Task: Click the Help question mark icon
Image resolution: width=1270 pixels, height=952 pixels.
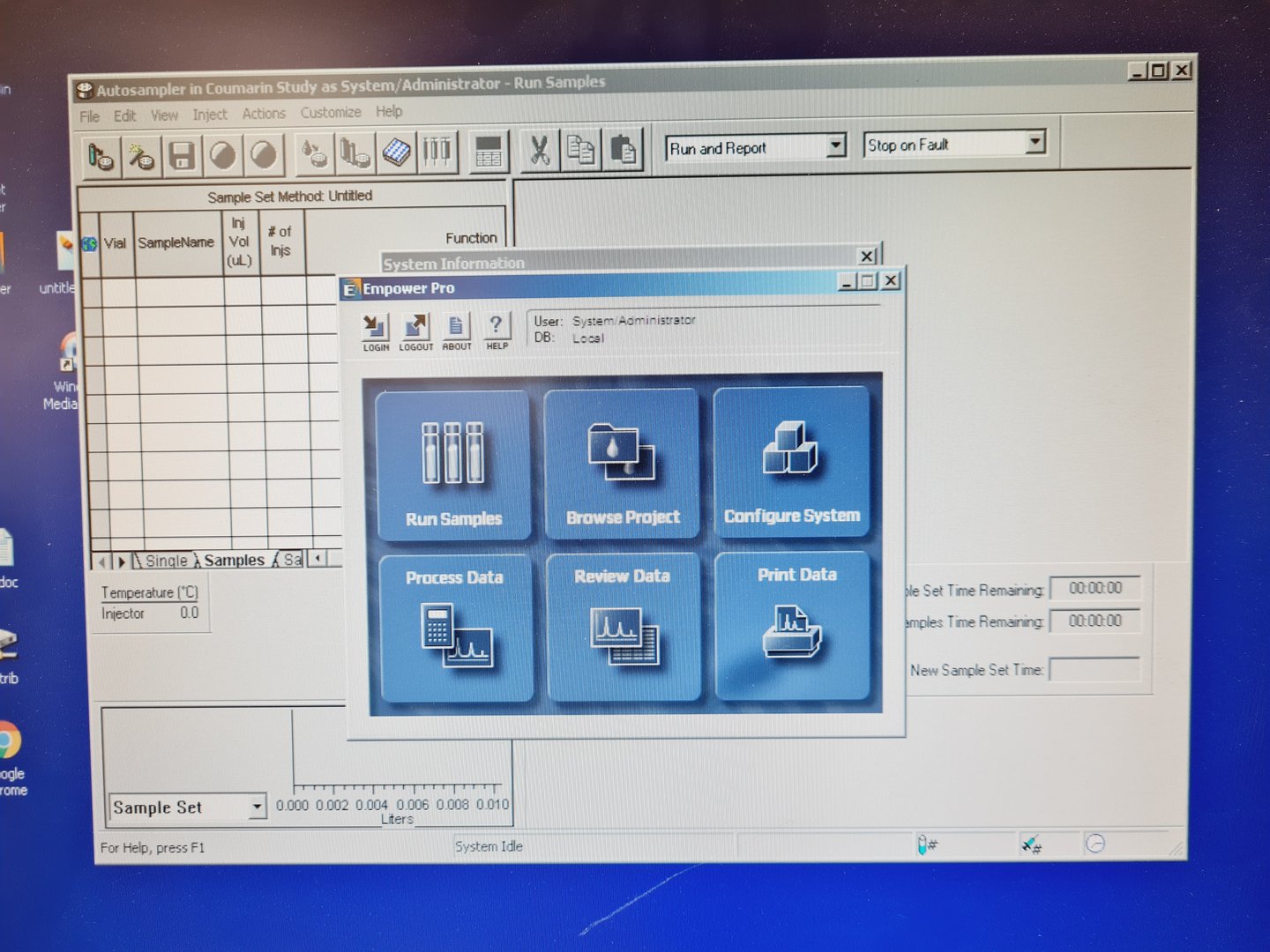Action: click(x=497, y=327)
